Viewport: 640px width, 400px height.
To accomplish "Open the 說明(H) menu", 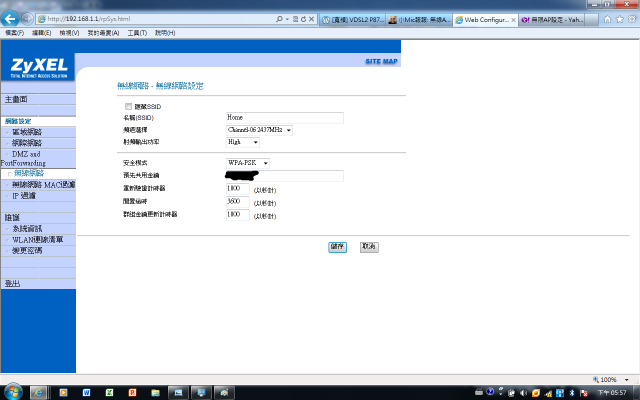I will (x=165, y=33).
